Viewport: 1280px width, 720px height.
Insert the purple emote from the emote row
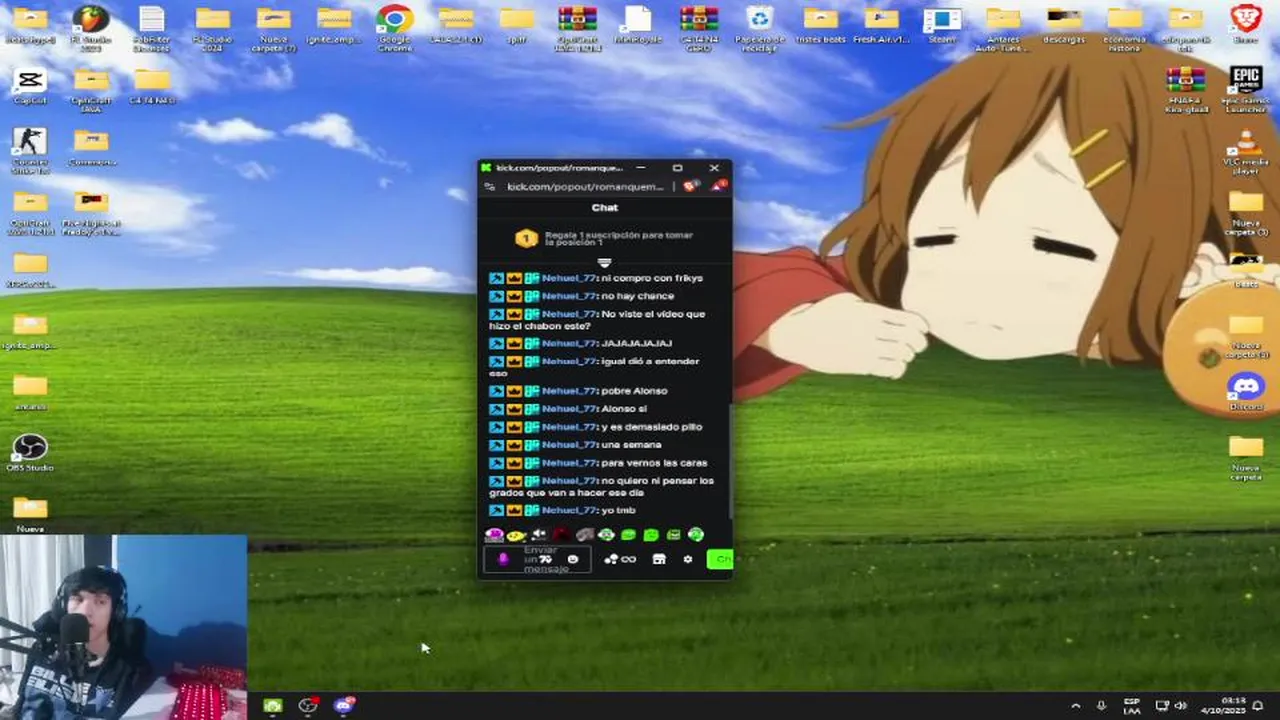(x=495, y=535)
